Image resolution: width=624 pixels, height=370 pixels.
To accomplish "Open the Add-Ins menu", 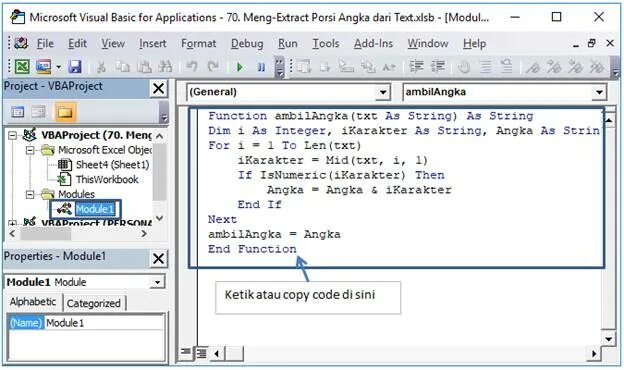I will [373, 43].
